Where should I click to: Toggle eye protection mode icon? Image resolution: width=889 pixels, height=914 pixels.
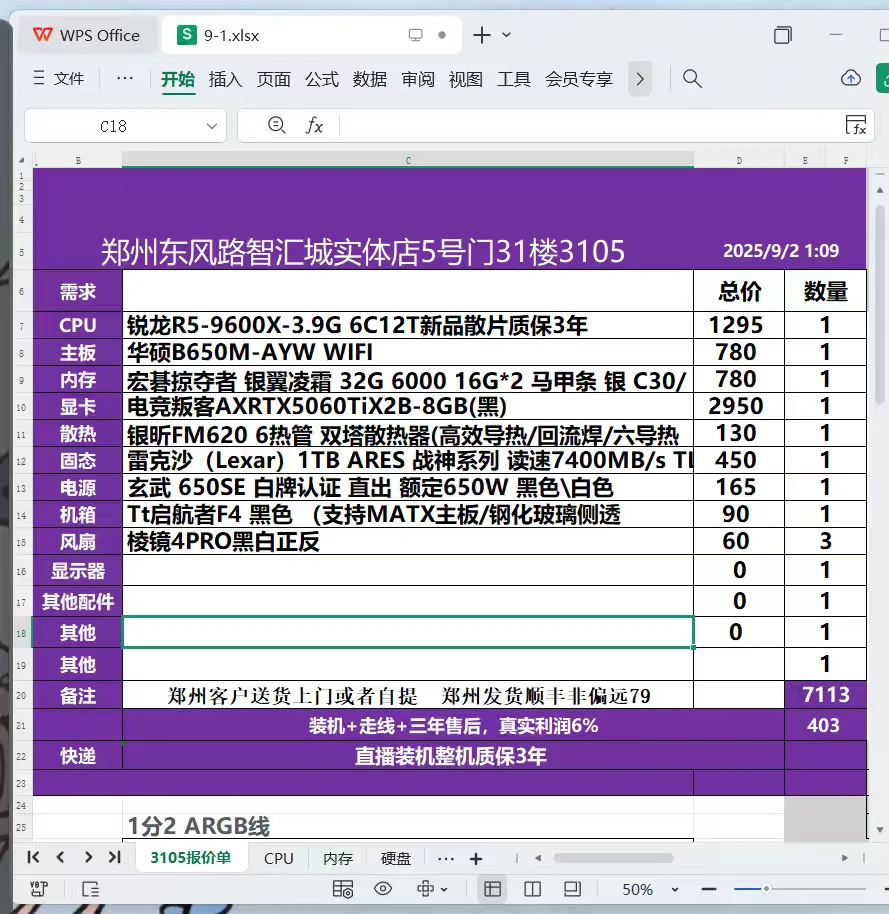point(382,889)
